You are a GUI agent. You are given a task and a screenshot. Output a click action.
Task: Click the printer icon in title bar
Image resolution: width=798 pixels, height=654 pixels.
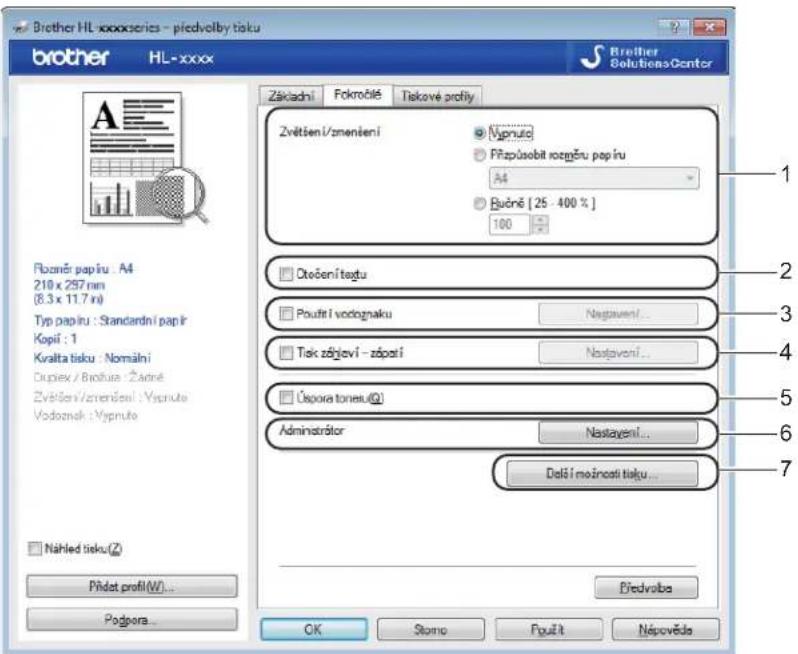point(21,27)
